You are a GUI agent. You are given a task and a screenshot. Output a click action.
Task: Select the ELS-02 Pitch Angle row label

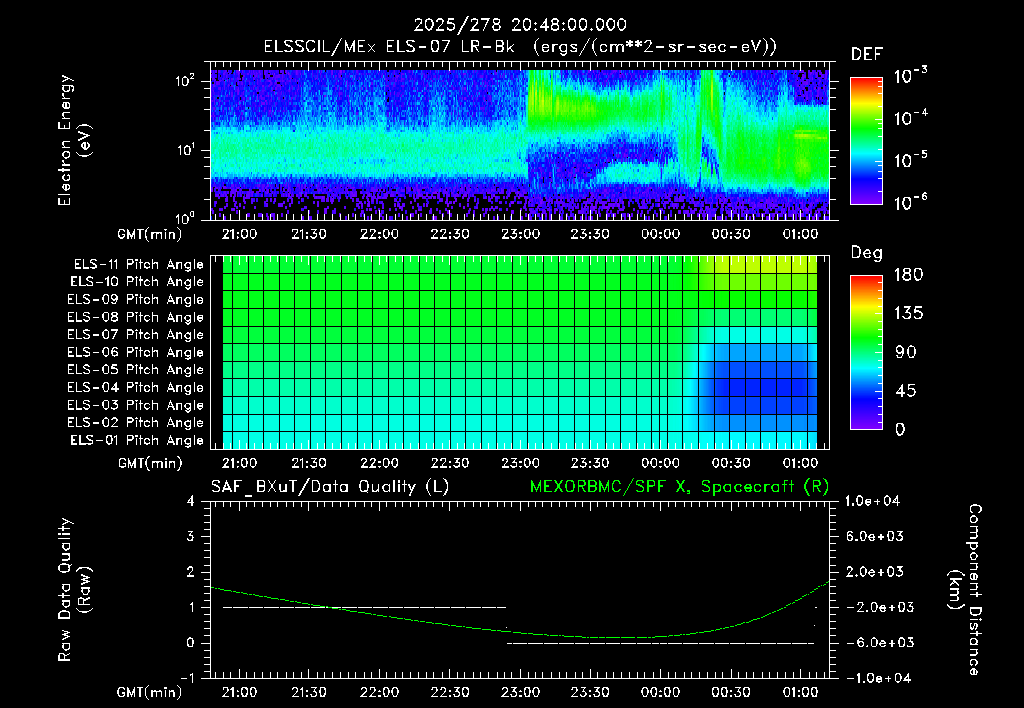(x=136, y=423)
